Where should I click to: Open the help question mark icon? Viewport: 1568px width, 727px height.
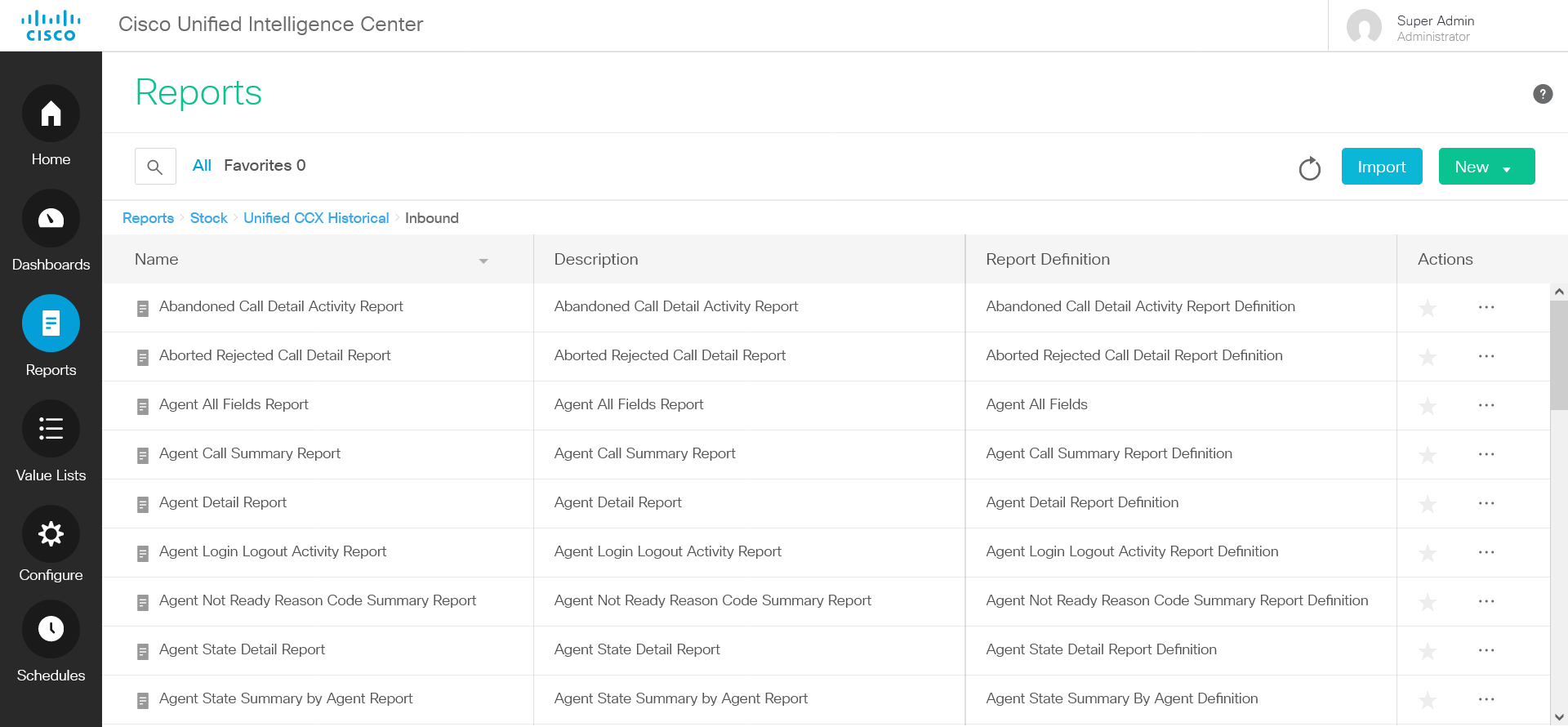(1543, 94)
